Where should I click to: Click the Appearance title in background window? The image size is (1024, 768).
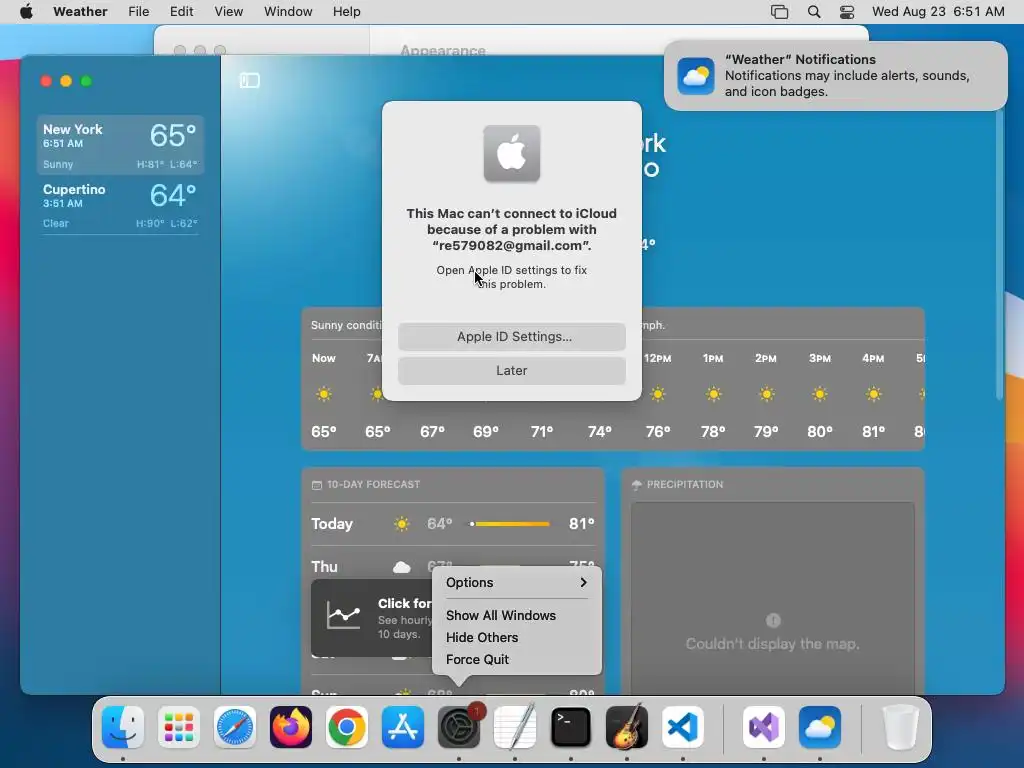click(x=443, y=50)
